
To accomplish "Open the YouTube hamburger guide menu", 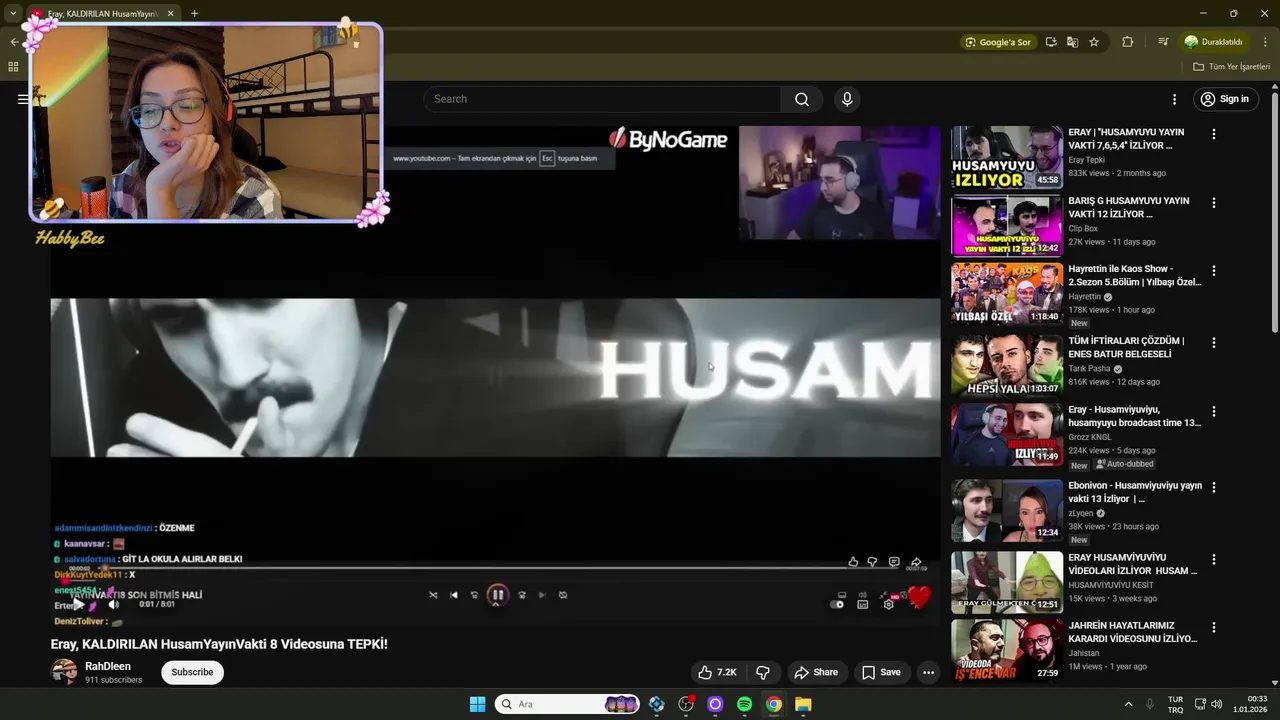I will (x=23, y=99).
